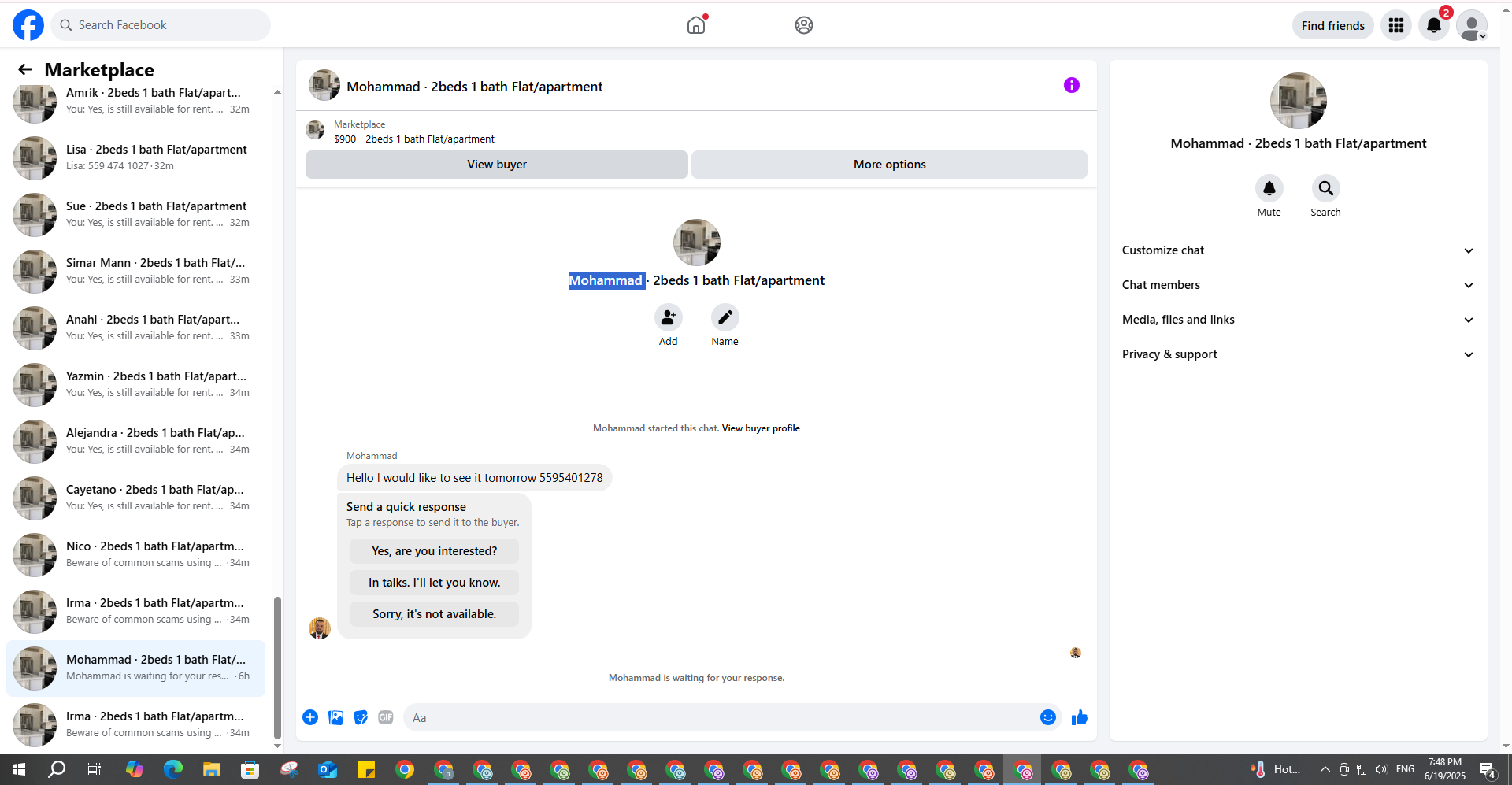Click the purple conversation info icon
Screen dimensions: 1512x785
coord(1072,85)
